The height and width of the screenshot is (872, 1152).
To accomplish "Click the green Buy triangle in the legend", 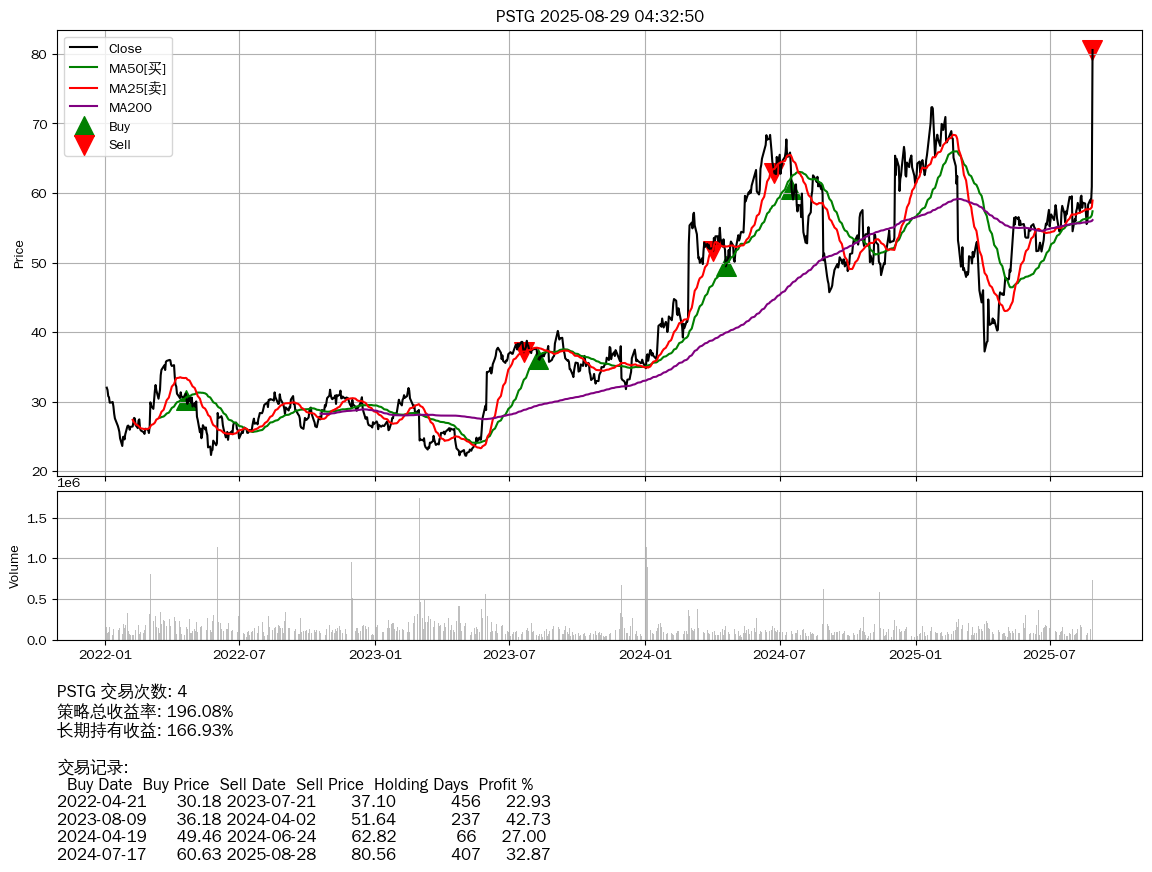I will point(84,127).
